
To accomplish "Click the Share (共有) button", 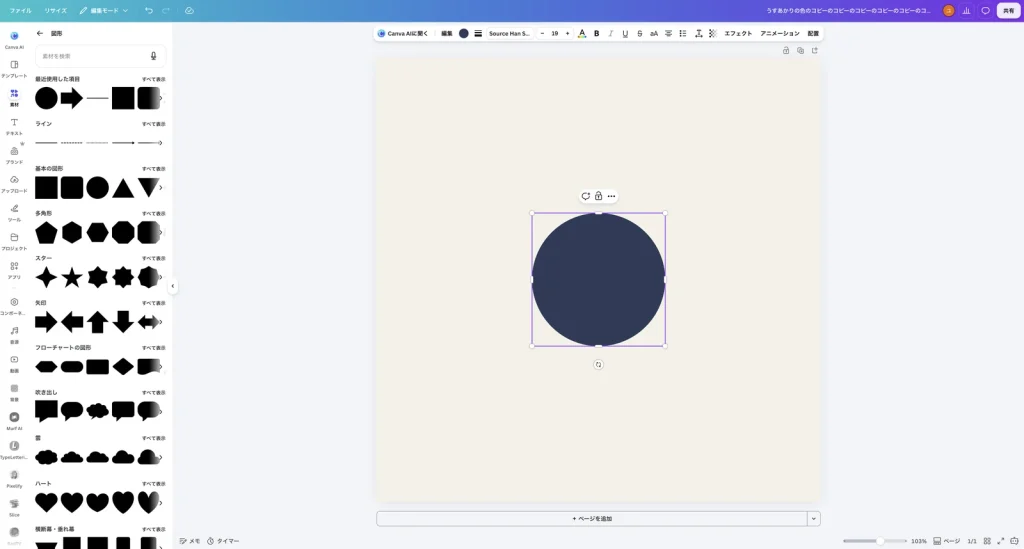I will click(1008, 10).
